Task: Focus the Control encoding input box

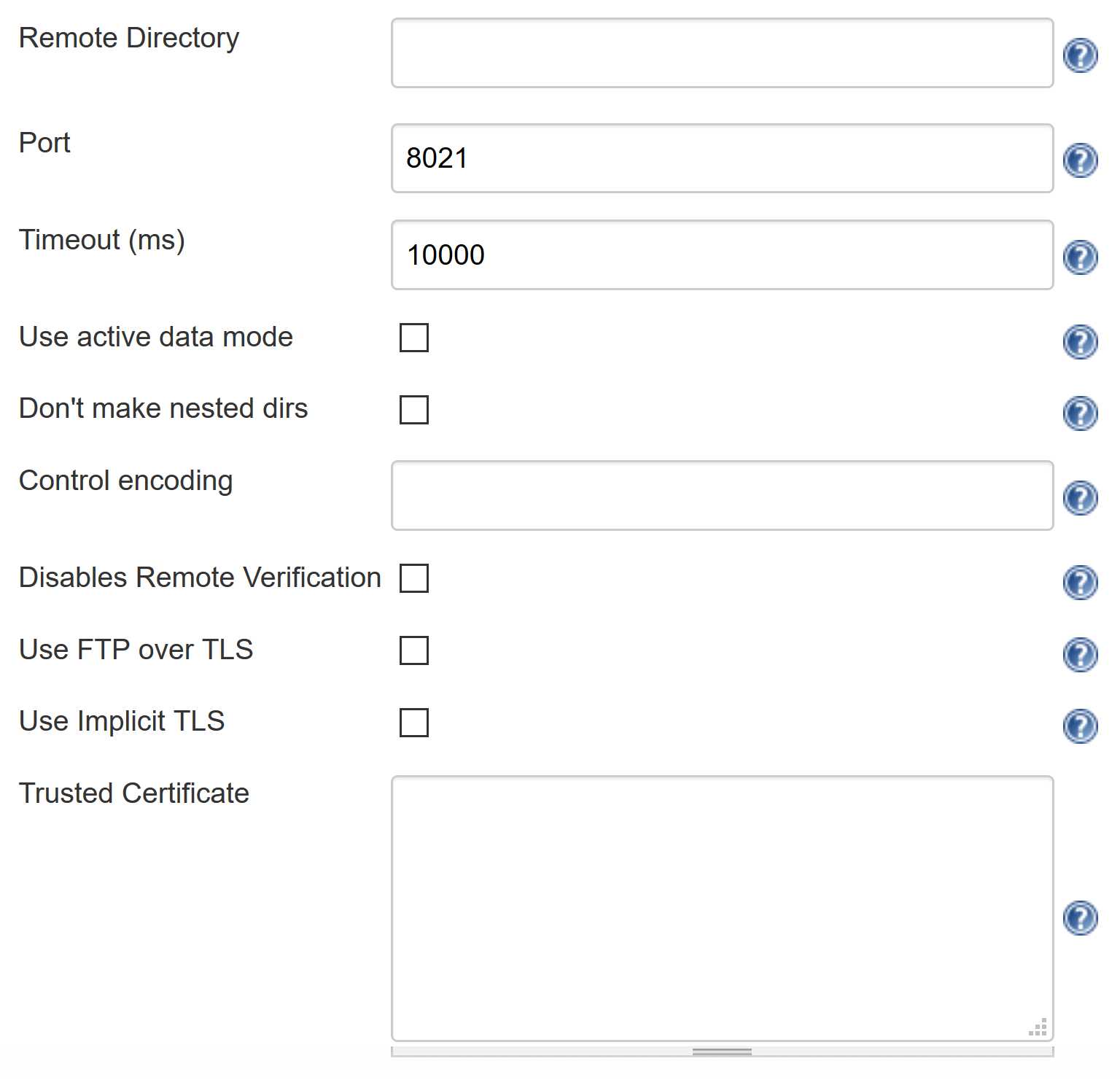Action: pos(722,496)
